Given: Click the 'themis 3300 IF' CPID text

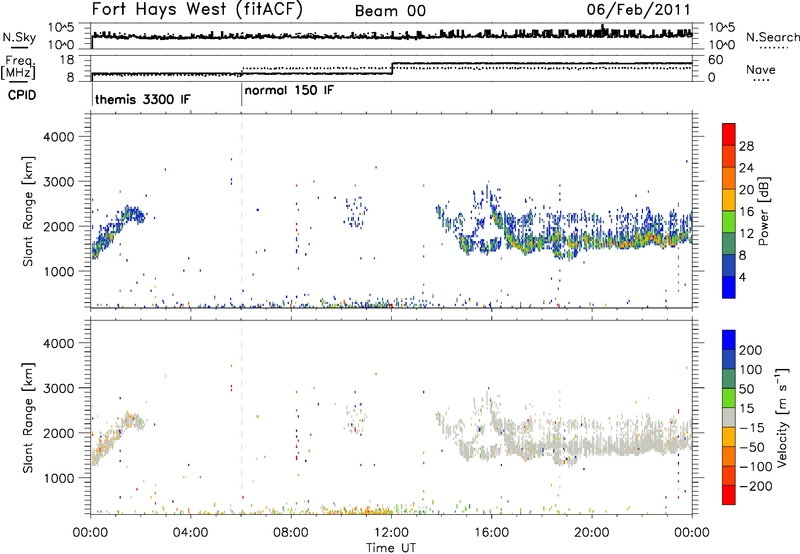Looking at the screenshot, I should pos(143,99).
